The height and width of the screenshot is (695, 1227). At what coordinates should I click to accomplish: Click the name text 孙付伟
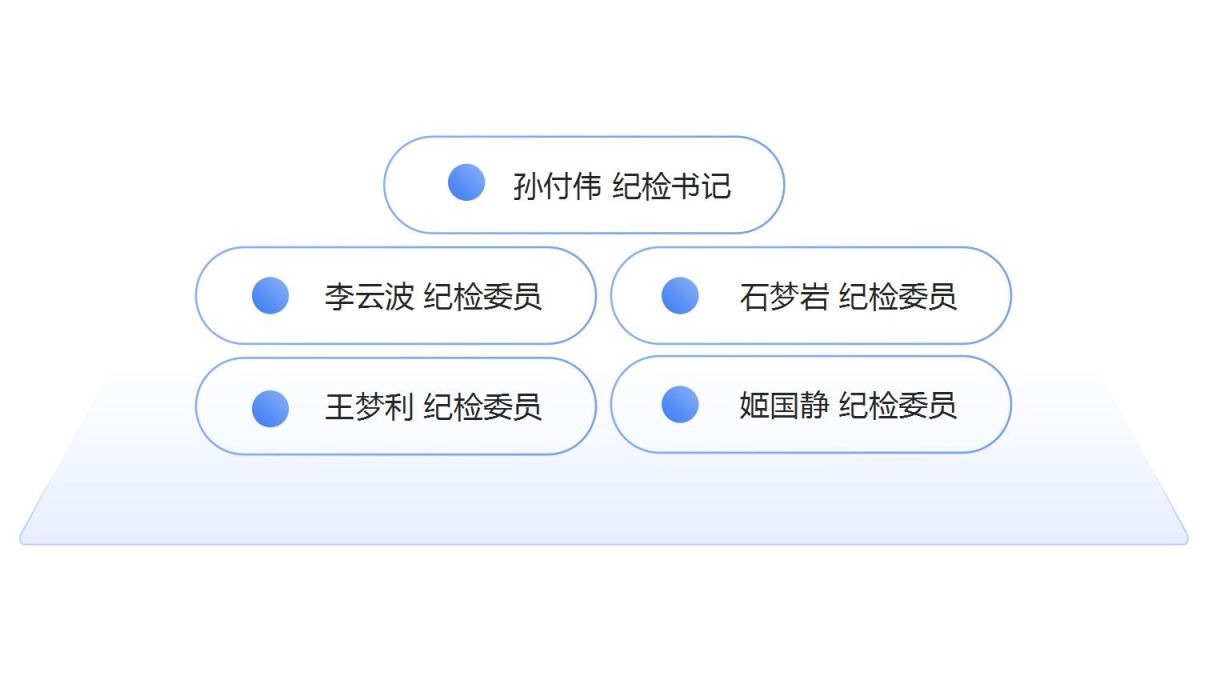557,186
